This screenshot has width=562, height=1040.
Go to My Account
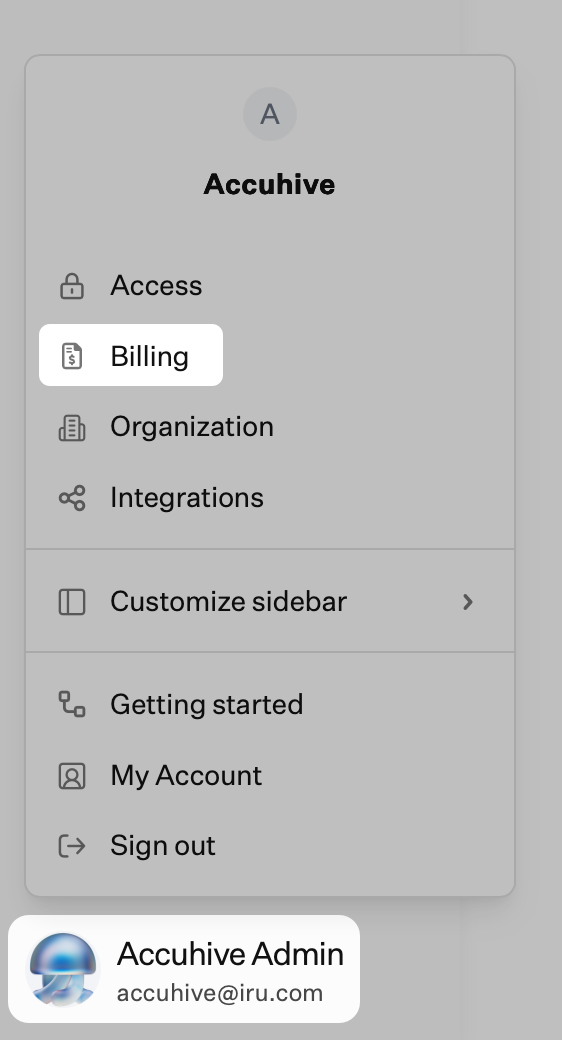[x=269, y=775]
